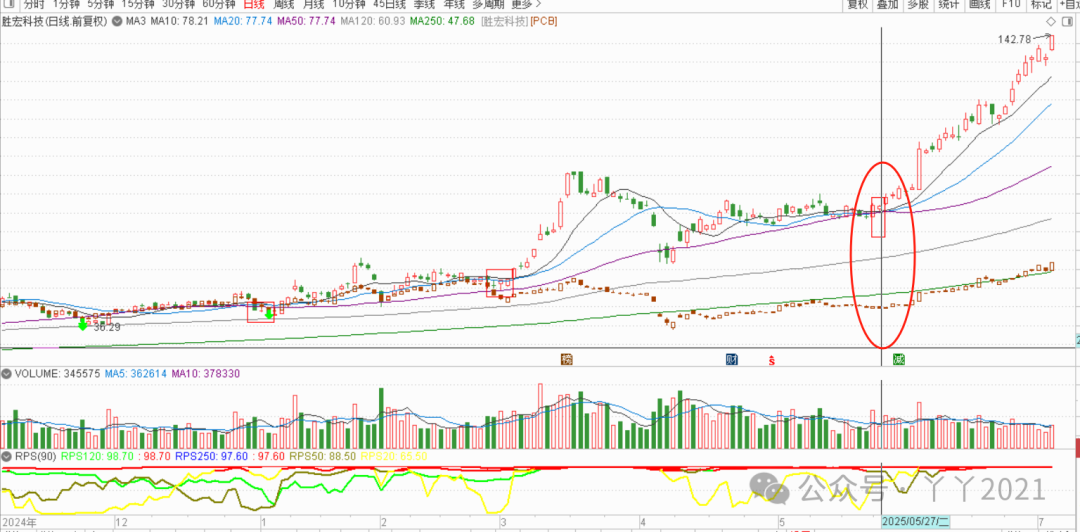Click the MA250: 47.68 green legend label
This screenshot has width=1080, height=532.
[x=444, y=21]
